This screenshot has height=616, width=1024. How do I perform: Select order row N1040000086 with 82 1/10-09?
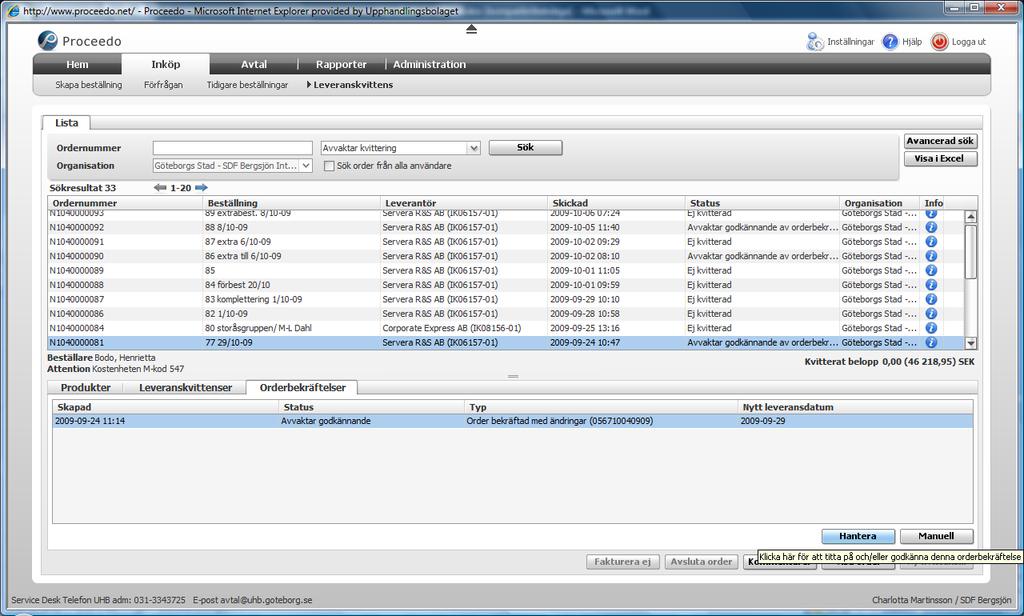tap(506, 314)
